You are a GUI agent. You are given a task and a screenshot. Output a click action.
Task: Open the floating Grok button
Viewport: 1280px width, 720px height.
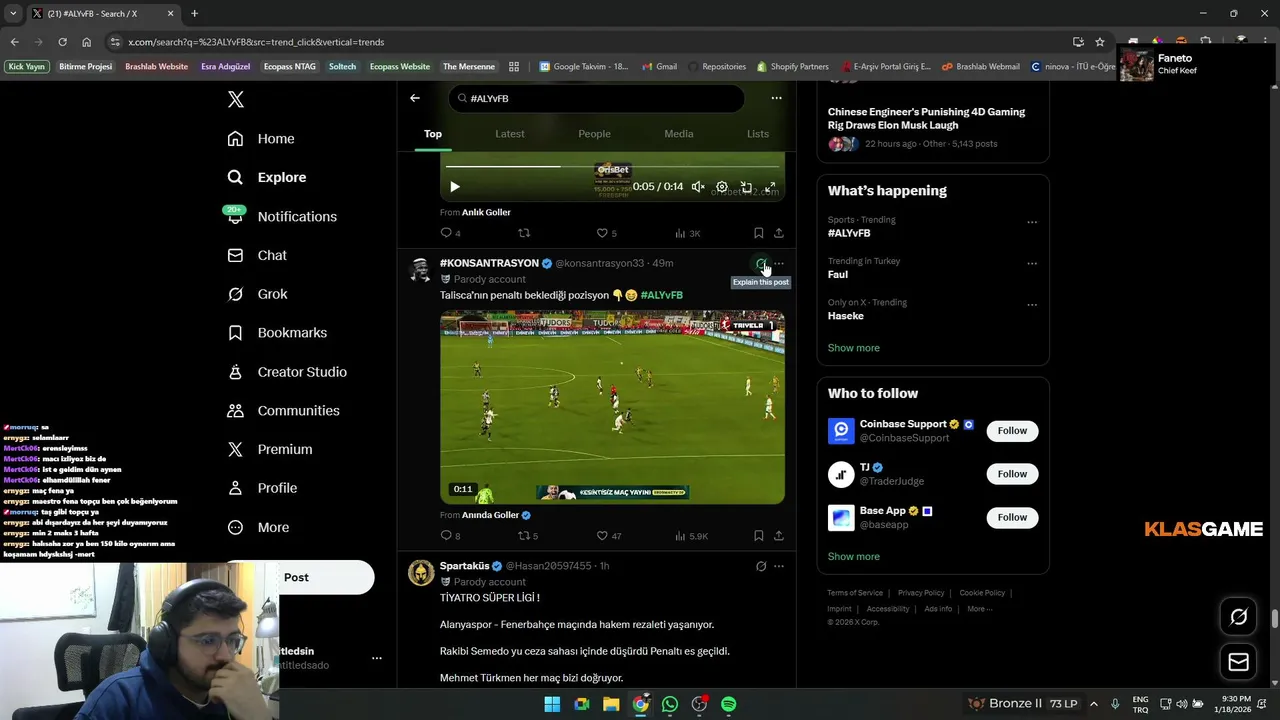1238,617
